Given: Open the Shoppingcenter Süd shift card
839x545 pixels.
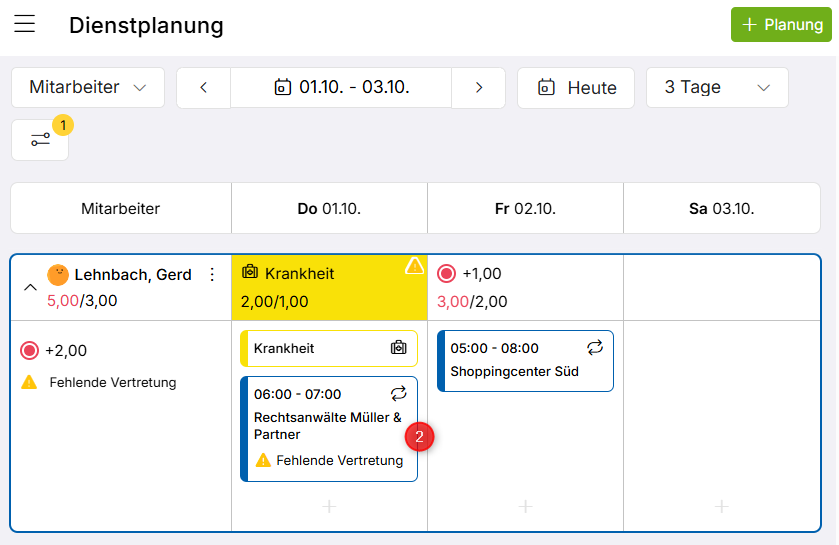Looking at the screenshot, I should [525, 361].
